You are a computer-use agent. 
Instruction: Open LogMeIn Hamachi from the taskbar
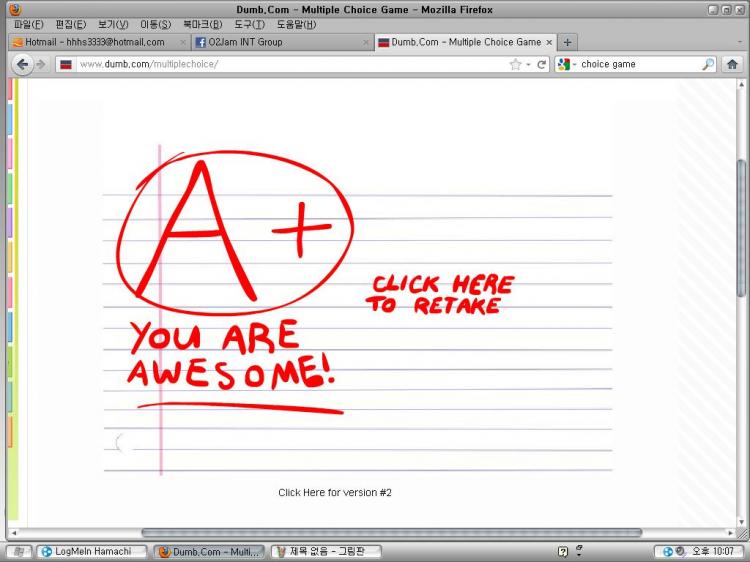point(91,552)
